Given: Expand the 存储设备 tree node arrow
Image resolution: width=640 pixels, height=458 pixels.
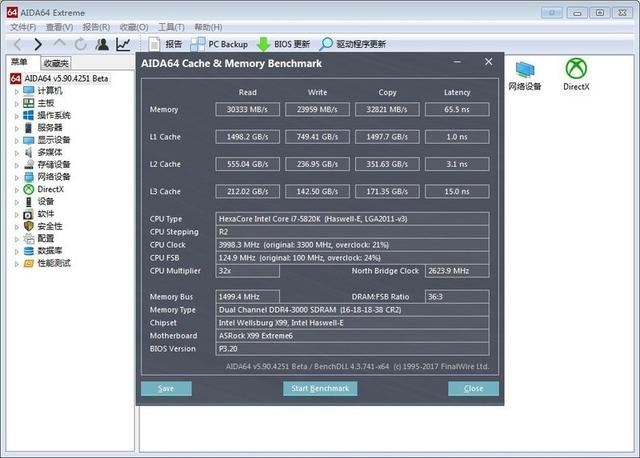Looking at the screenshot, I should 16,165.
